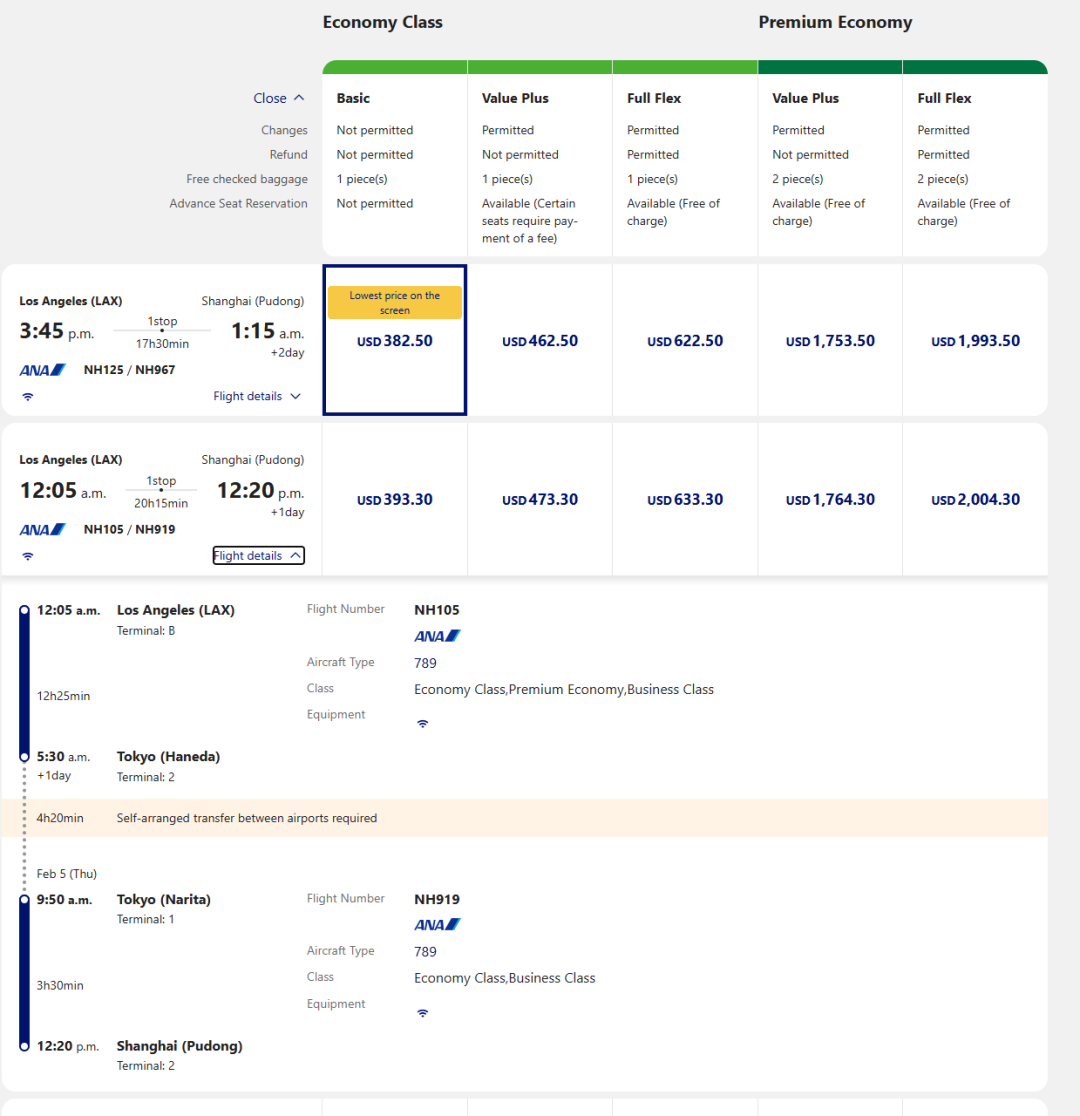The width and height of the screenshot is (1080, 1116).
Task: Click the Premium Economy Full Flex column header
Action: click(x=944, y=98)
